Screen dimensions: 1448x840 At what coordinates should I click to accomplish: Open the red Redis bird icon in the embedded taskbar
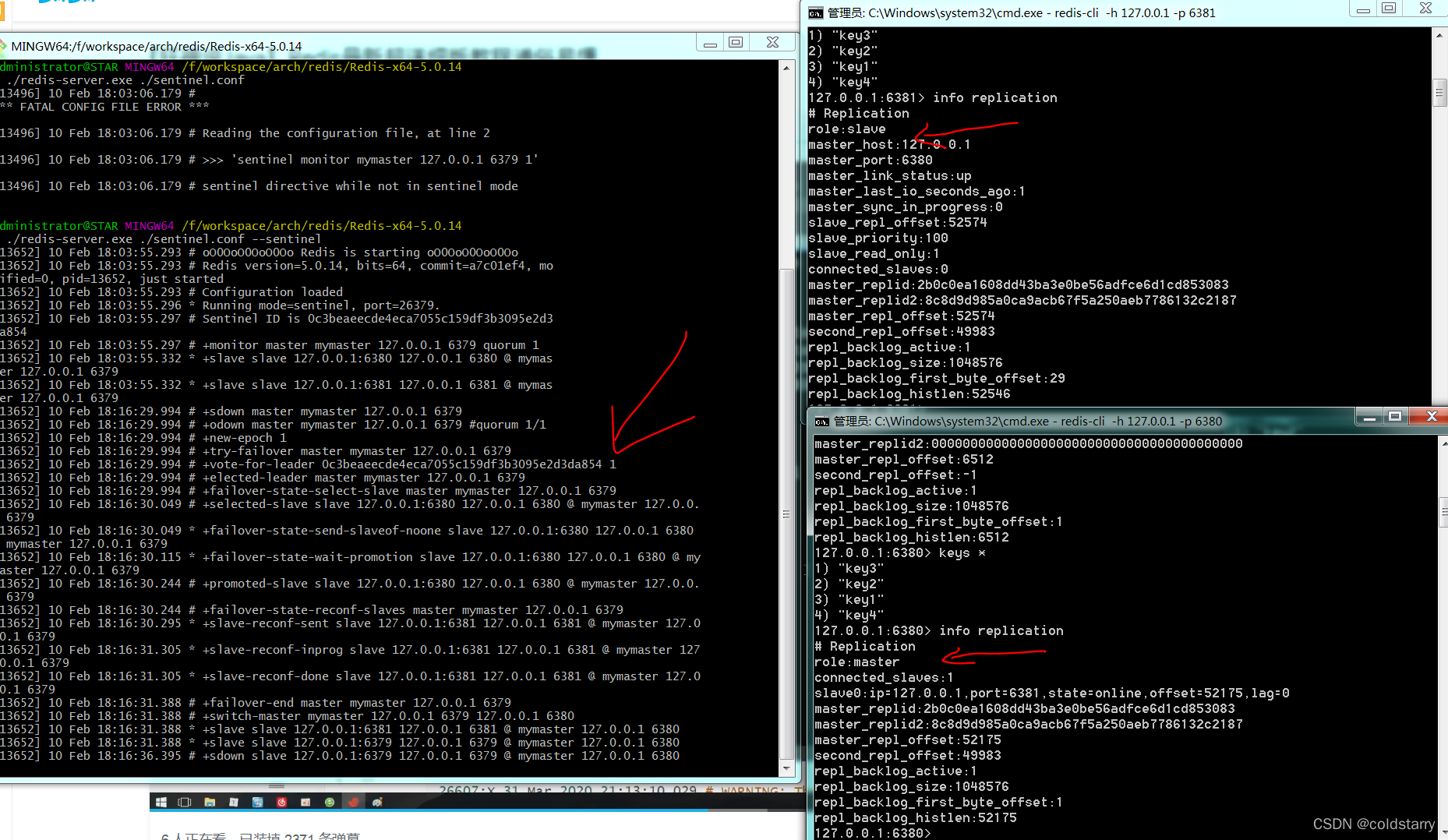[353, 802]
